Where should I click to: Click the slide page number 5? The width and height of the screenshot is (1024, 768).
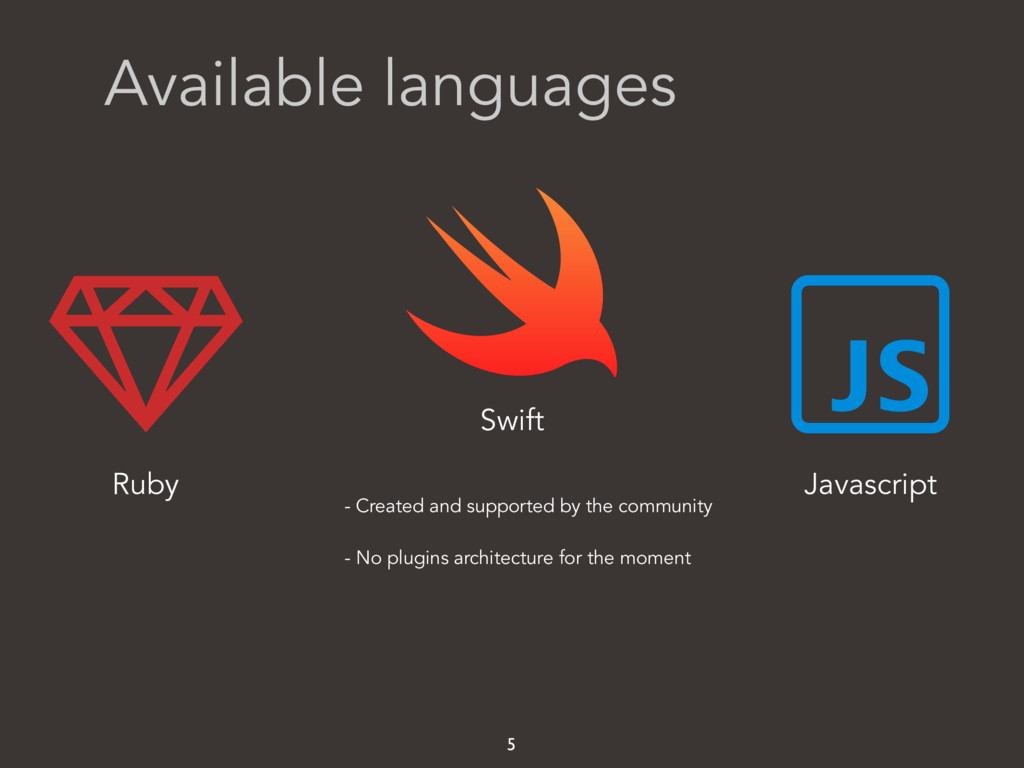(511, 744)
